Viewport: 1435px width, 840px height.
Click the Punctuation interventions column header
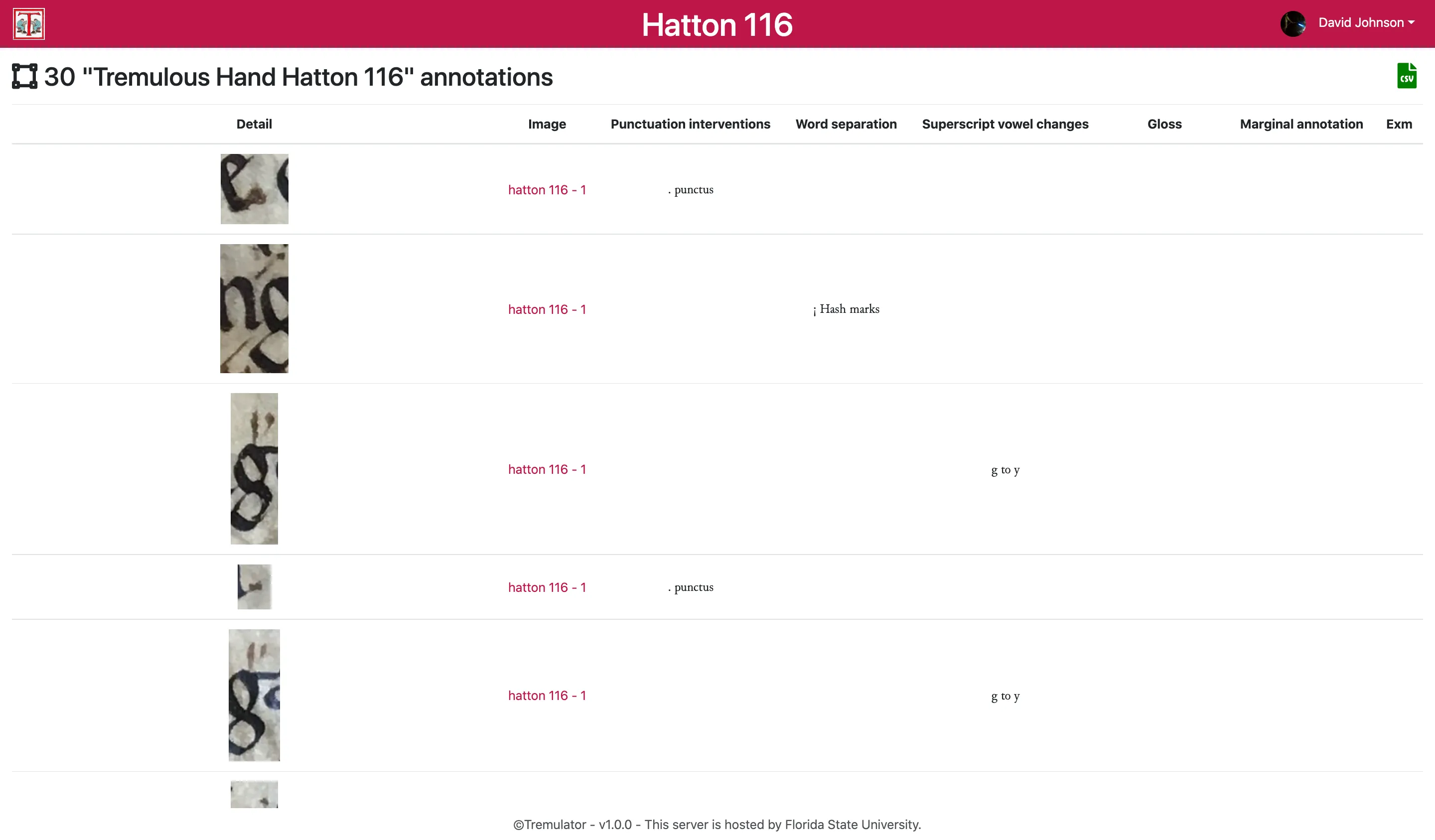click(690, 124)
